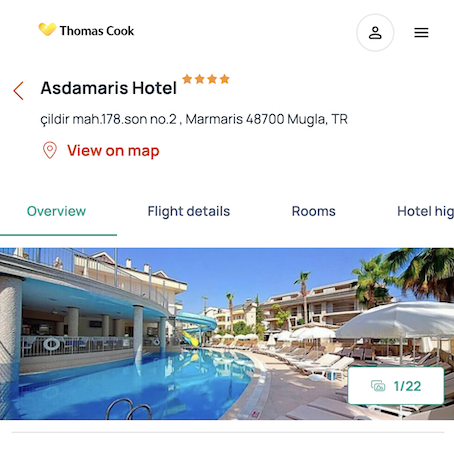The height and width of the screenshot is (450, 454).
Task: Open the hamburger menu
Action: [421, 33]
